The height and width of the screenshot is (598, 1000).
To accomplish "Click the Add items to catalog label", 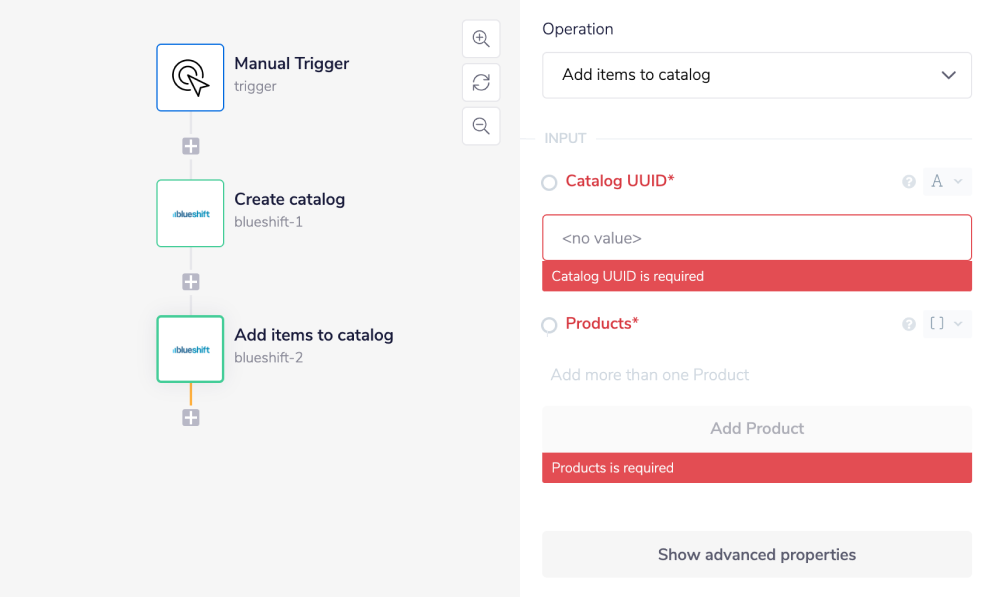I will pos(313,335).
